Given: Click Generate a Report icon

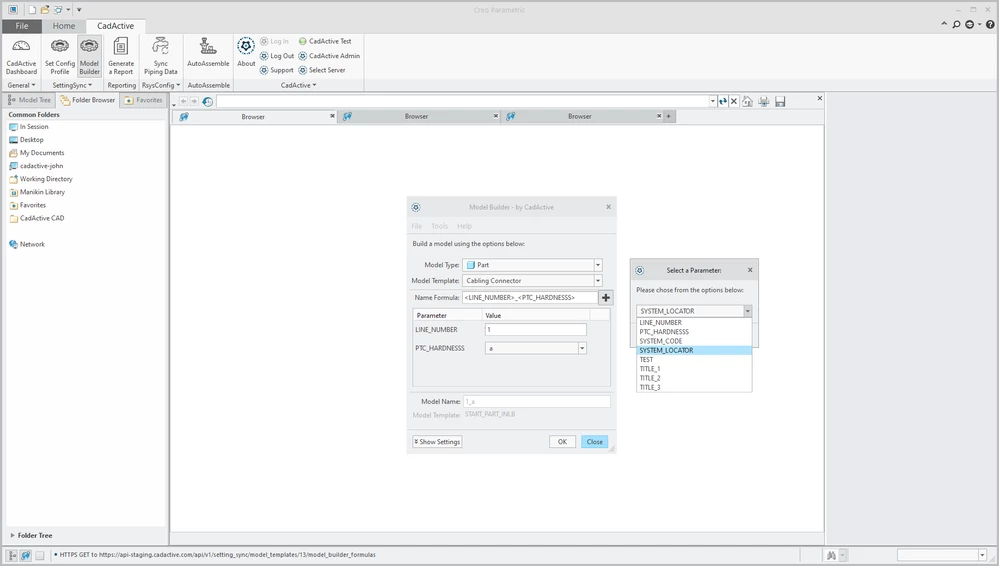Looking at the screenshot, I should pyautogui.click(x=121, y=57).
